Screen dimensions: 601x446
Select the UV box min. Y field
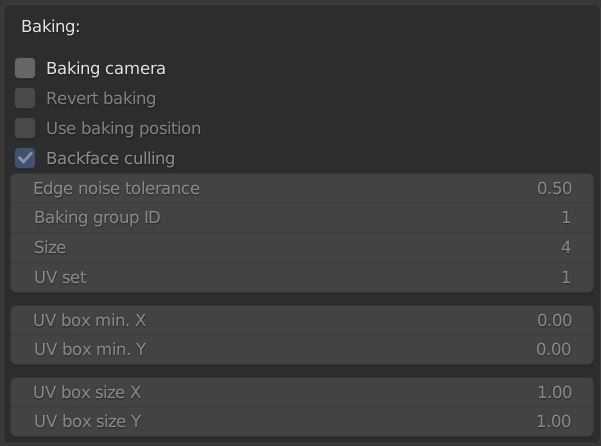(302, 349)
